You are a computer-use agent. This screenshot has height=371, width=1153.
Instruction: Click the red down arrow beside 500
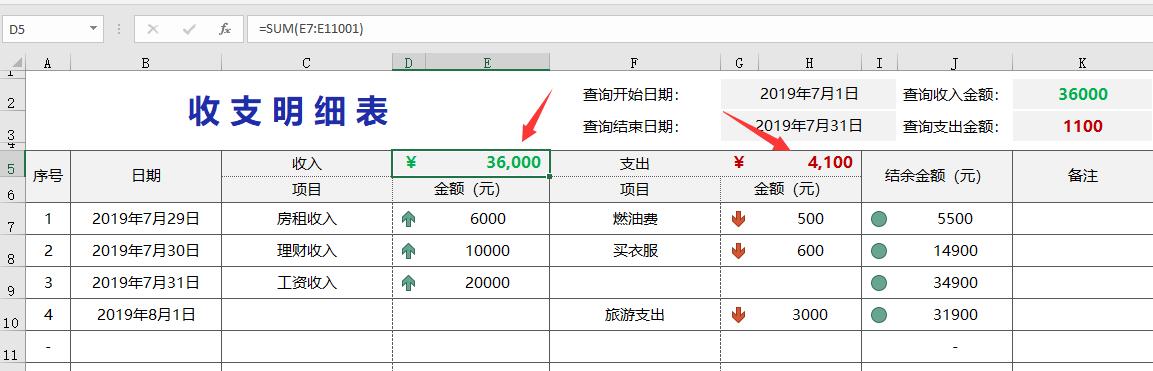(x=738, y=219)
